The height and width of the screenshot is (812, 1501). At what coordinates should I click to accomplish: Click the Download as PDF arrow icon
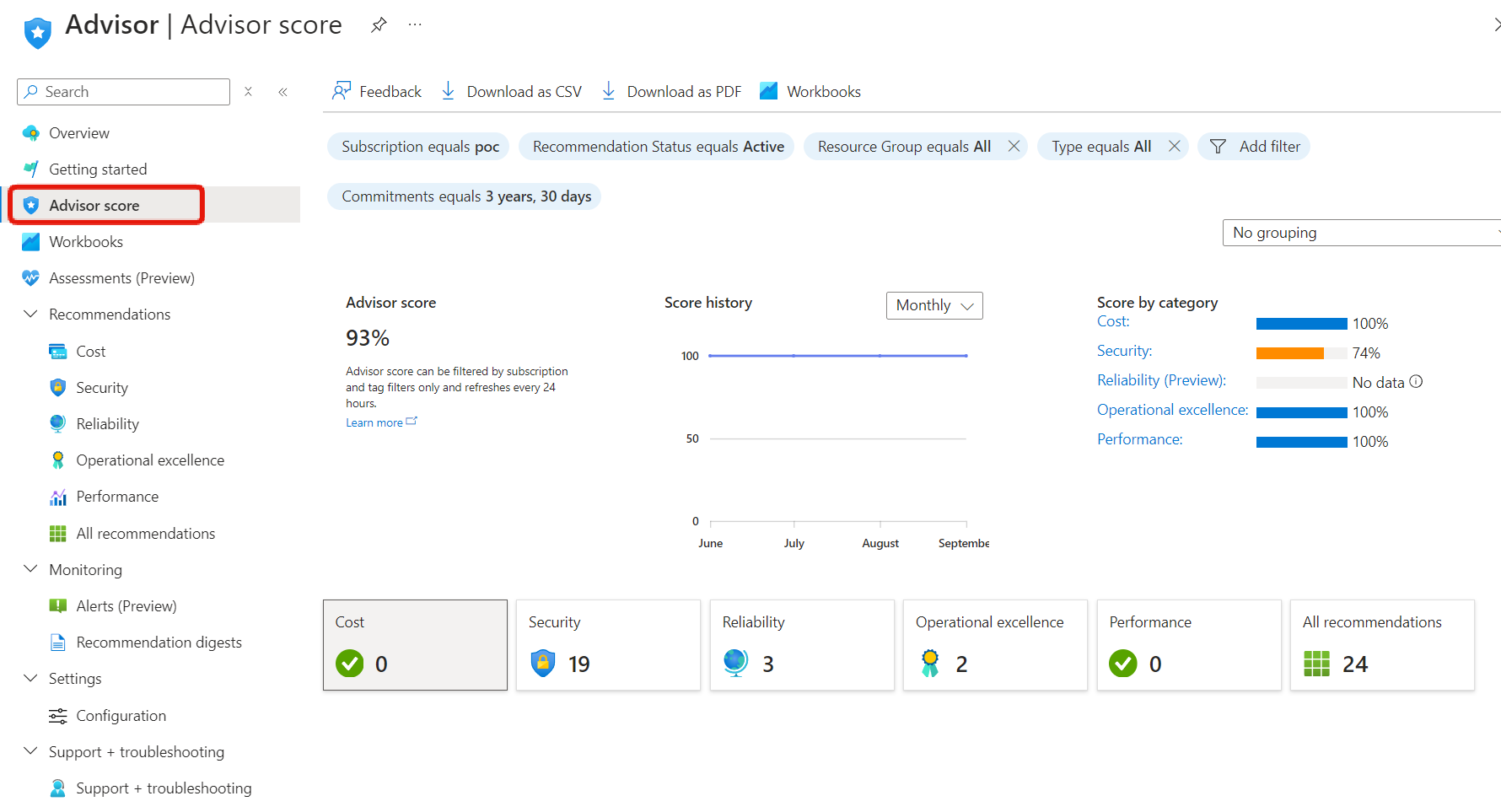(x=609, y=91)
